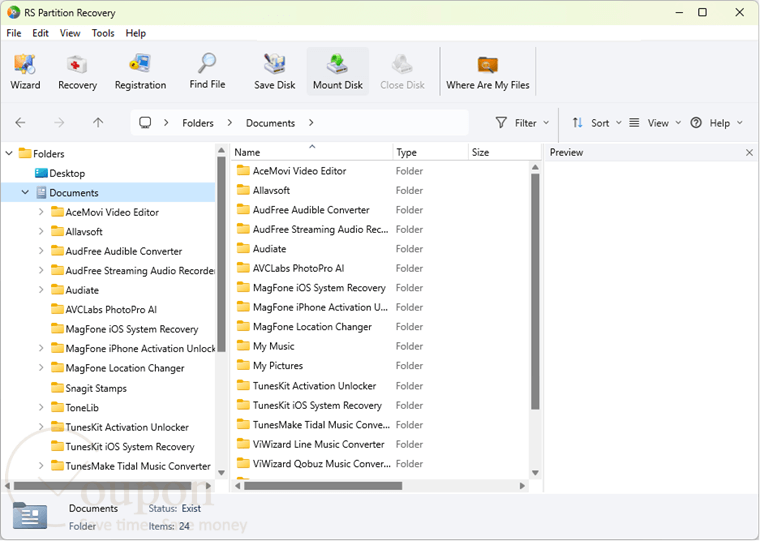Click the Help question mark icon
760x541 pixels.
pyautogui.click(x=696, y=123)
